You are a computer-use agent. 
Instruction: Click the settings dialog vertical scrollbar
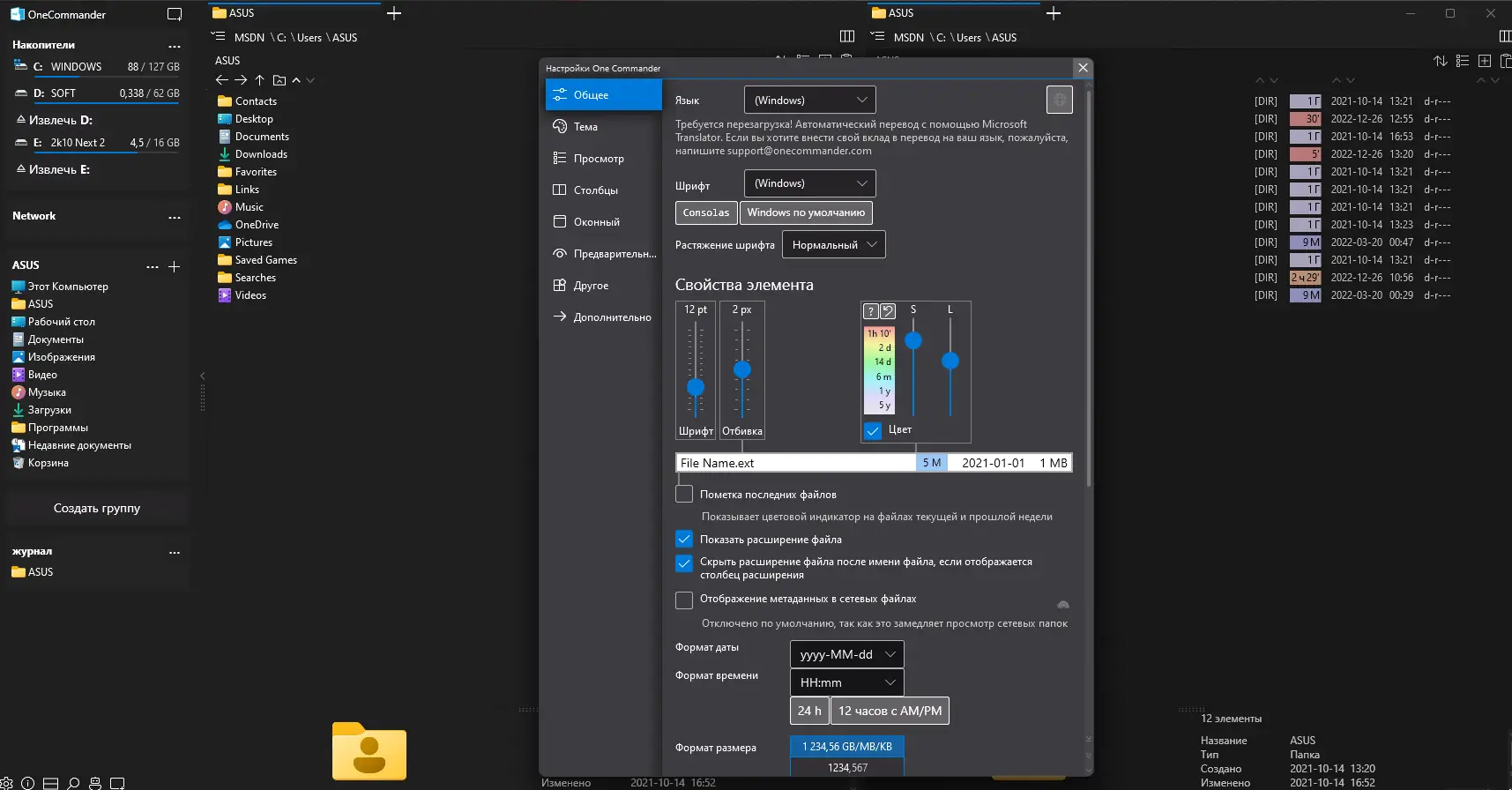[1089, 287]
